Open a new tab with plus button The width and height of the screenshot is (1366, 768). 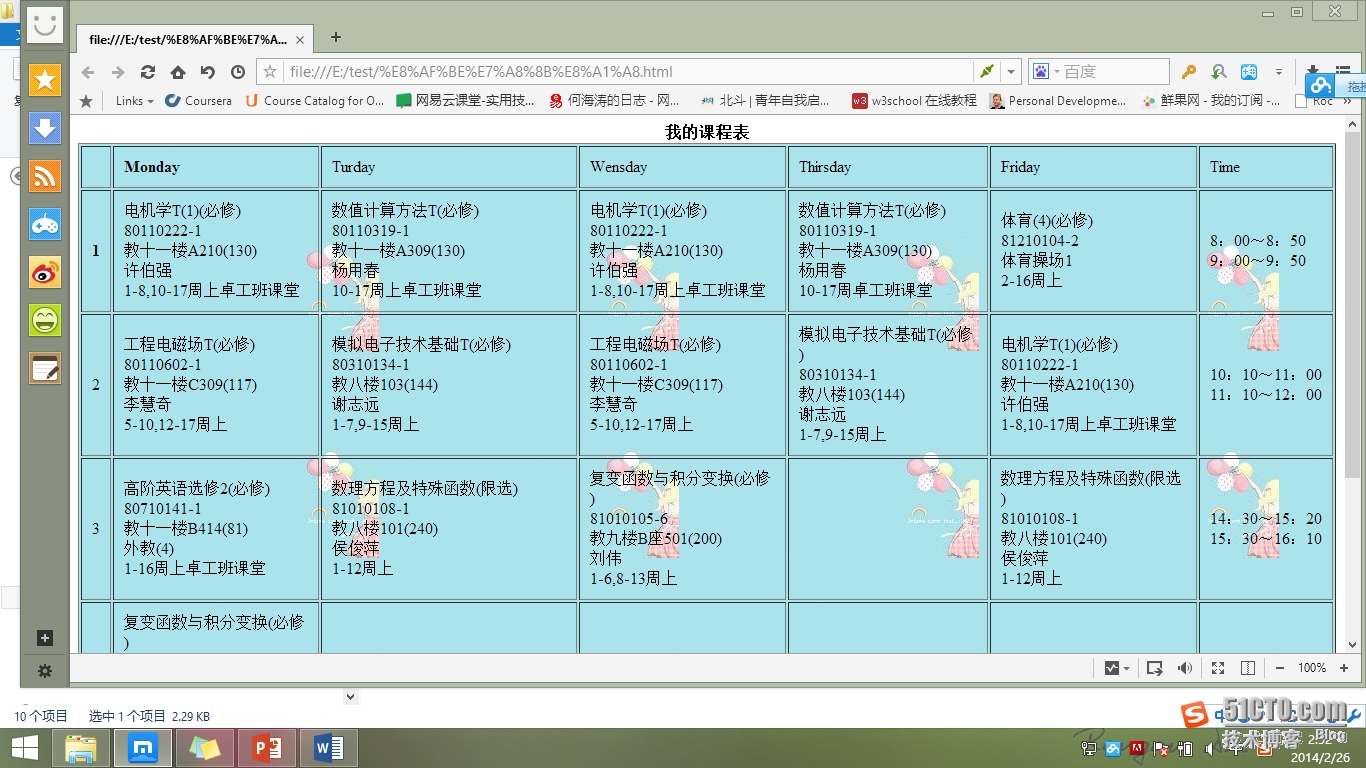pyautogui.click(x=336, y=37)
